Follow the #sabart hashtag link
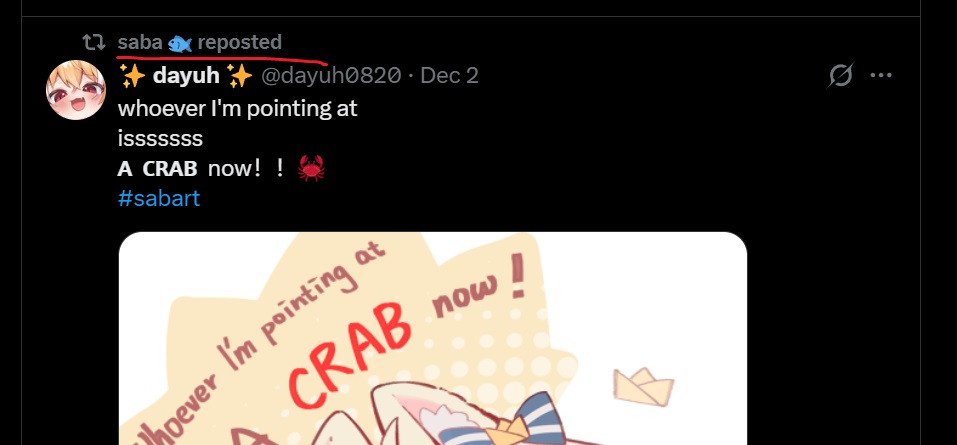Screen dimensions: 957x445 pyautogui.click(x=159, y=198)
